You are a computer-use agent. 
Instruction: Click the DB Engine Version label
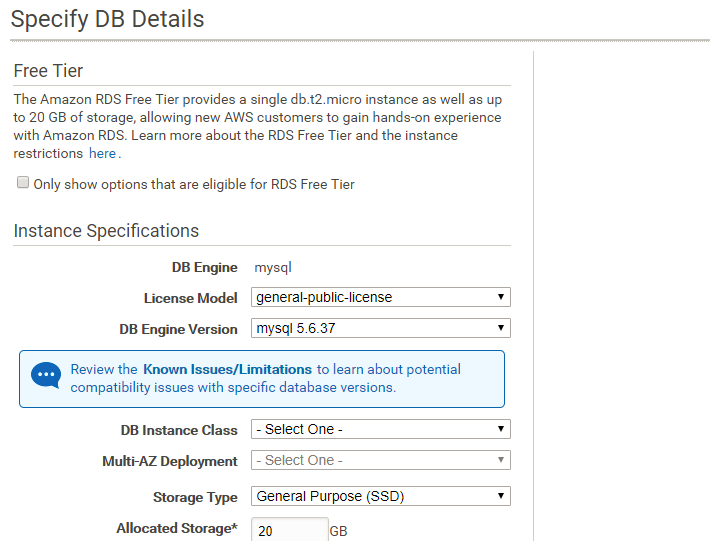point(178,329)
